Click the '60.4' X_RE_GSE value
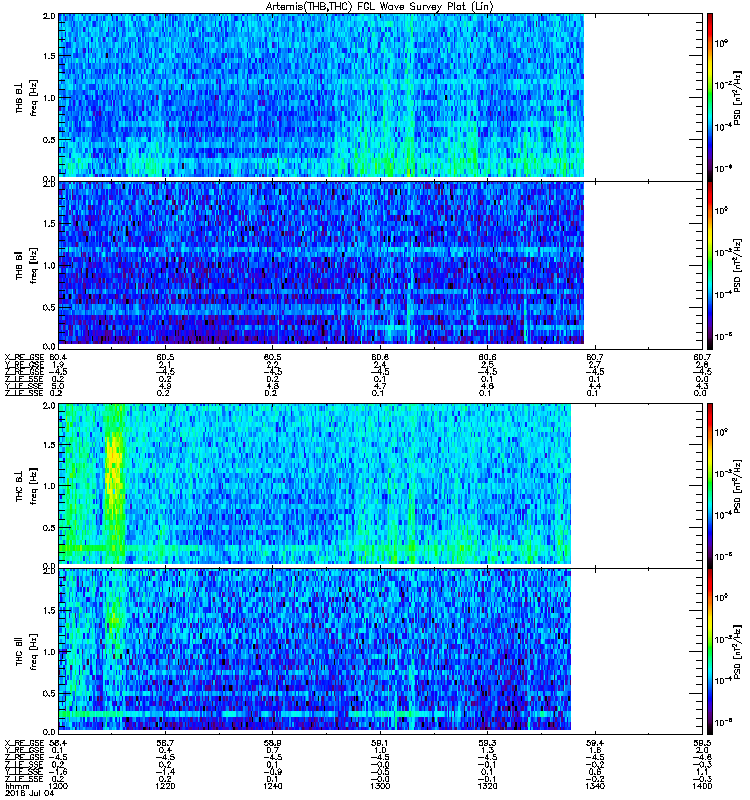The height and width of the screenshot is (800, 750). pos(58,357)
